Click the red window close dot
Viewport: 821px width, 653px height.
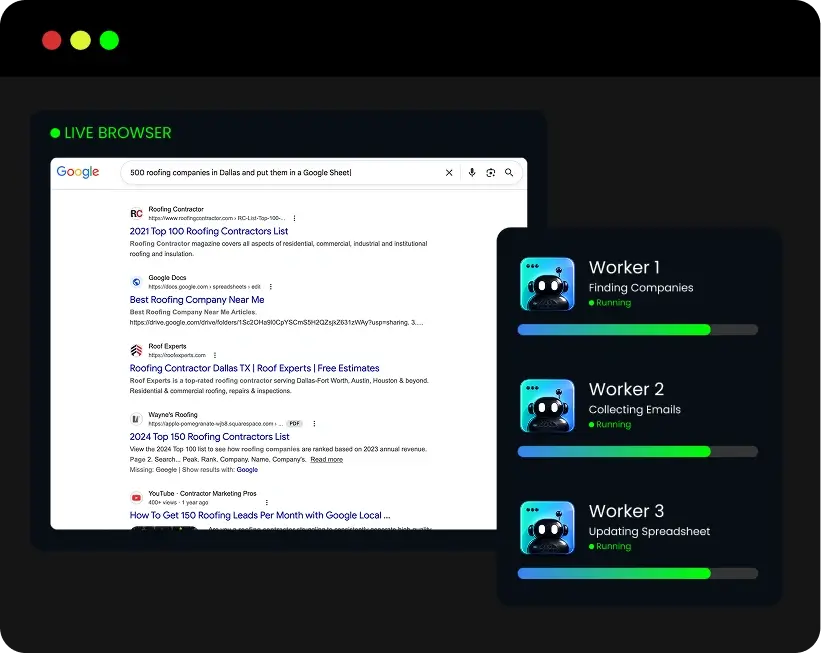click(x=52, y=40)
